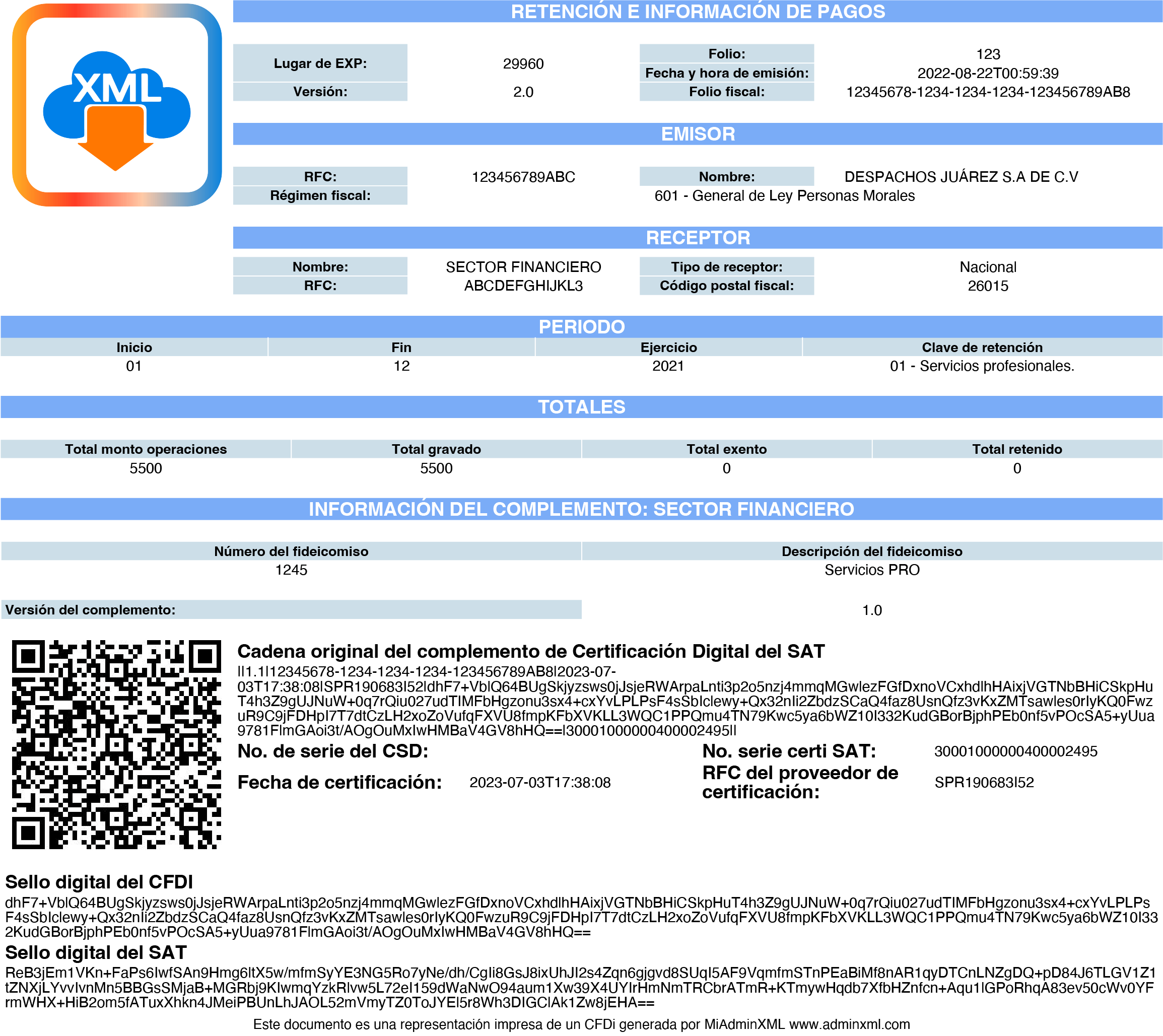The width and height of the screenshot is (1163, 1036).
Task: Select the name DESPACHOS JUÁREZ S.A DE C.V
Action: click(961, 177)
